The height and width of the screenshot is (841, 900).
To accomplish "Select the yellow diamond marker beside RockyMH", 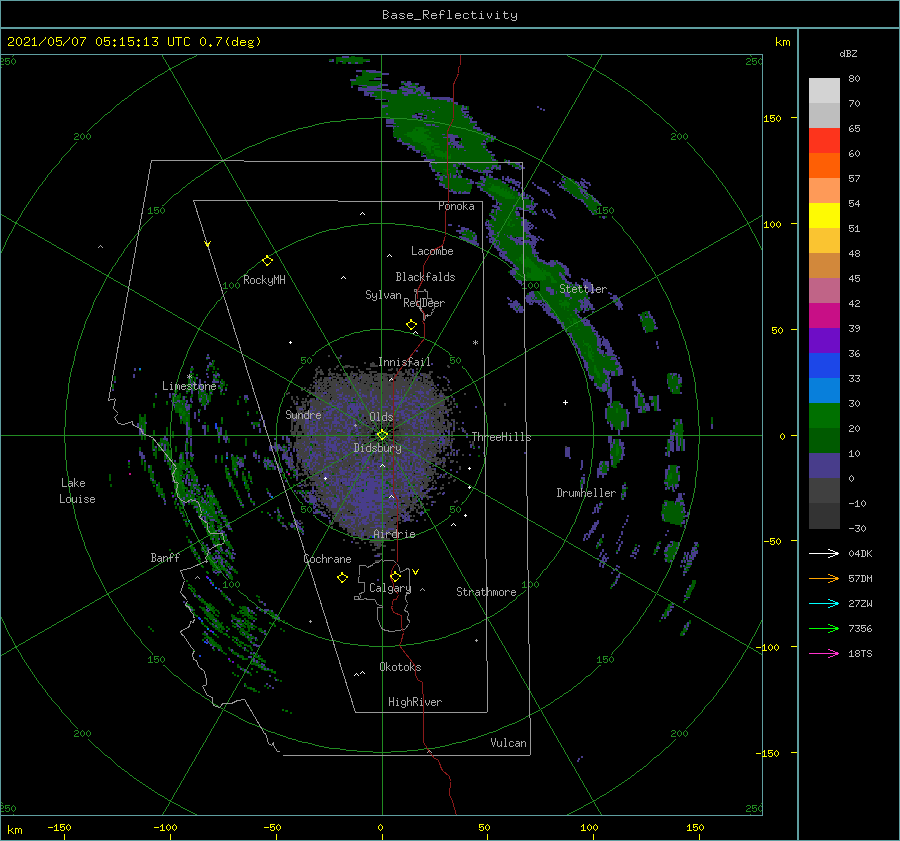I will click(267, 261).
